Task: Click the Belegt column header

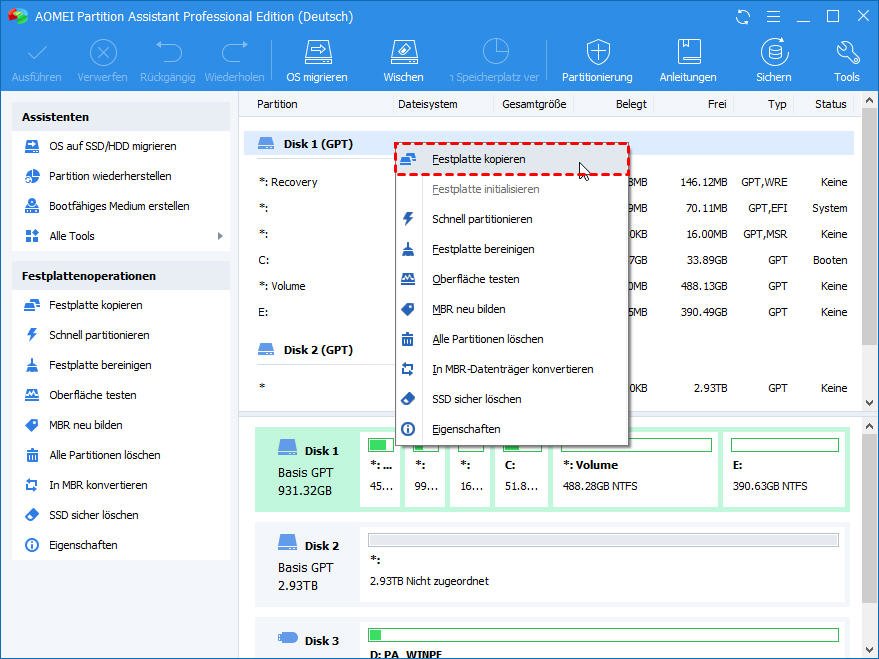Action: 631,104
